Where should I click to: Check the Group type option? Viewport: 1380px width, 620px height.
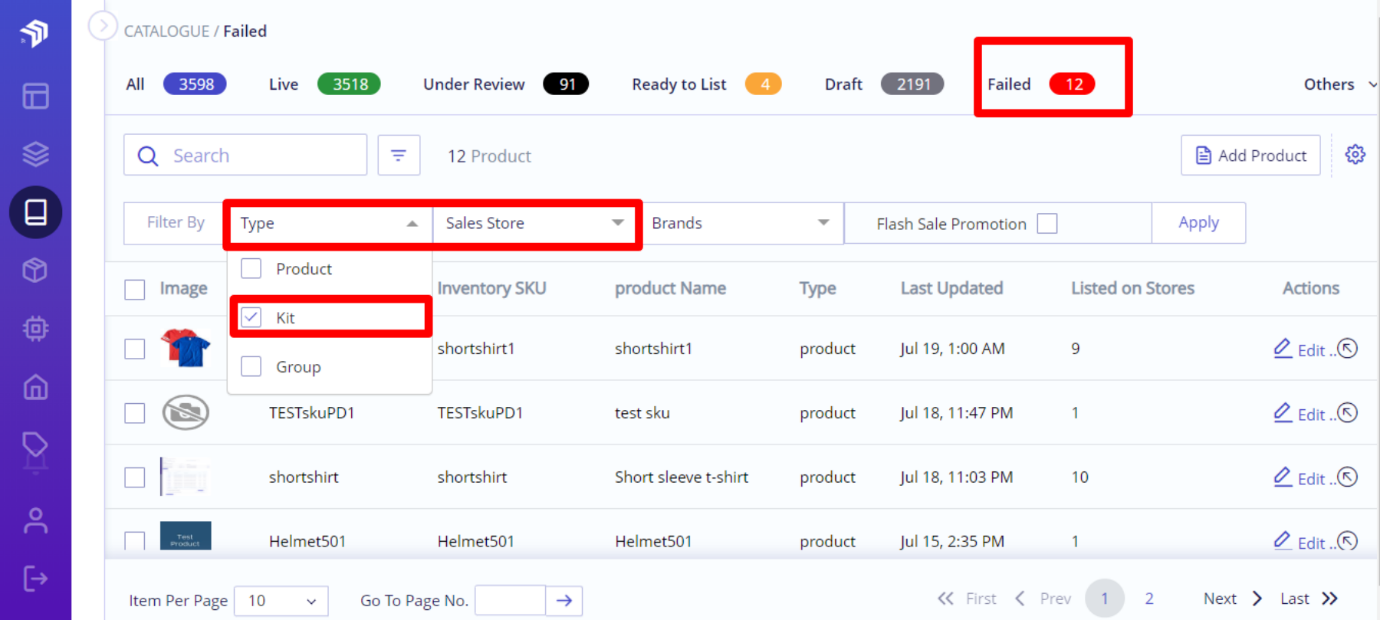[251, 367]
